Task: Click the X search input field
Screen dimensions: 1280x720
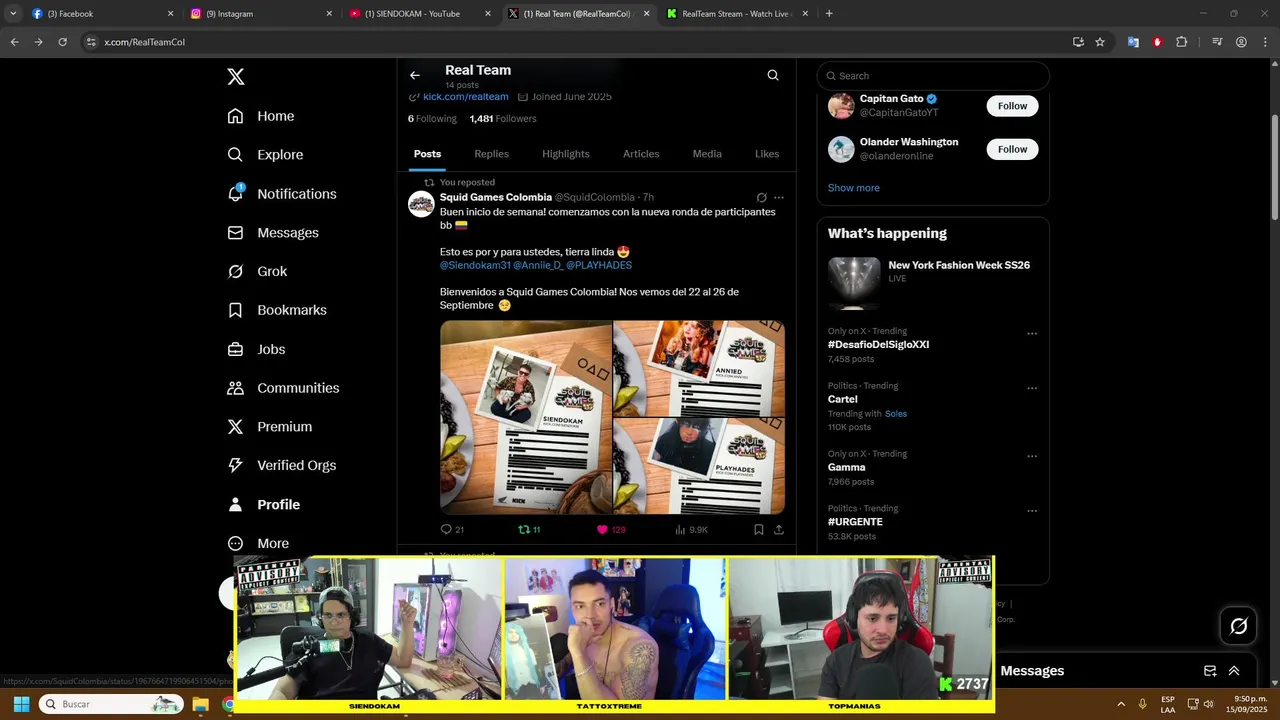Action: [933, 76]
